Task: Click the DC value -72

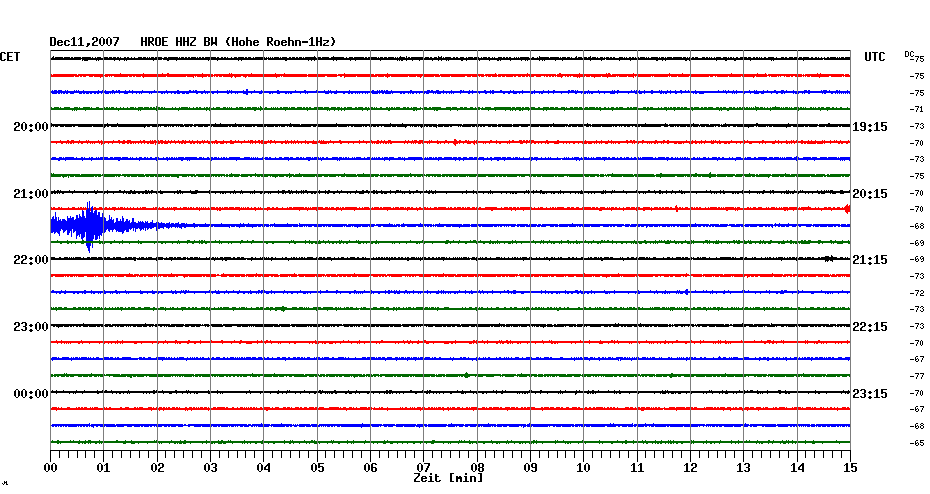Action: (x=917, y=294)
